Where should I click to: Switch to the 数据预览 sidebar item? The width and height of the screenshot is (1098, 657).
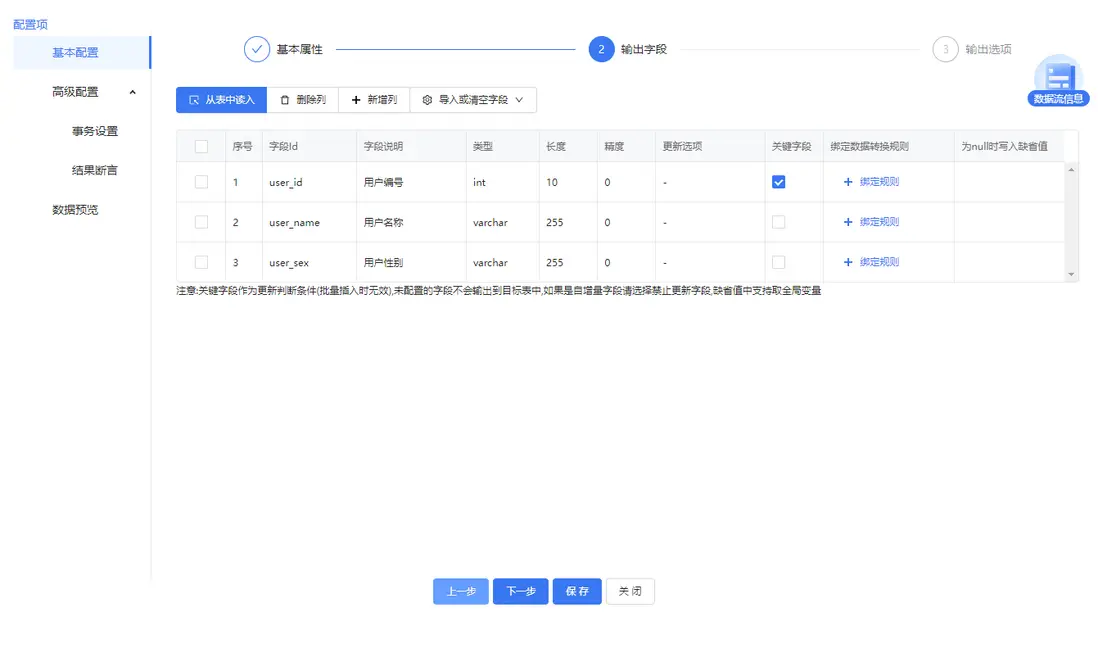pos(76,209)
